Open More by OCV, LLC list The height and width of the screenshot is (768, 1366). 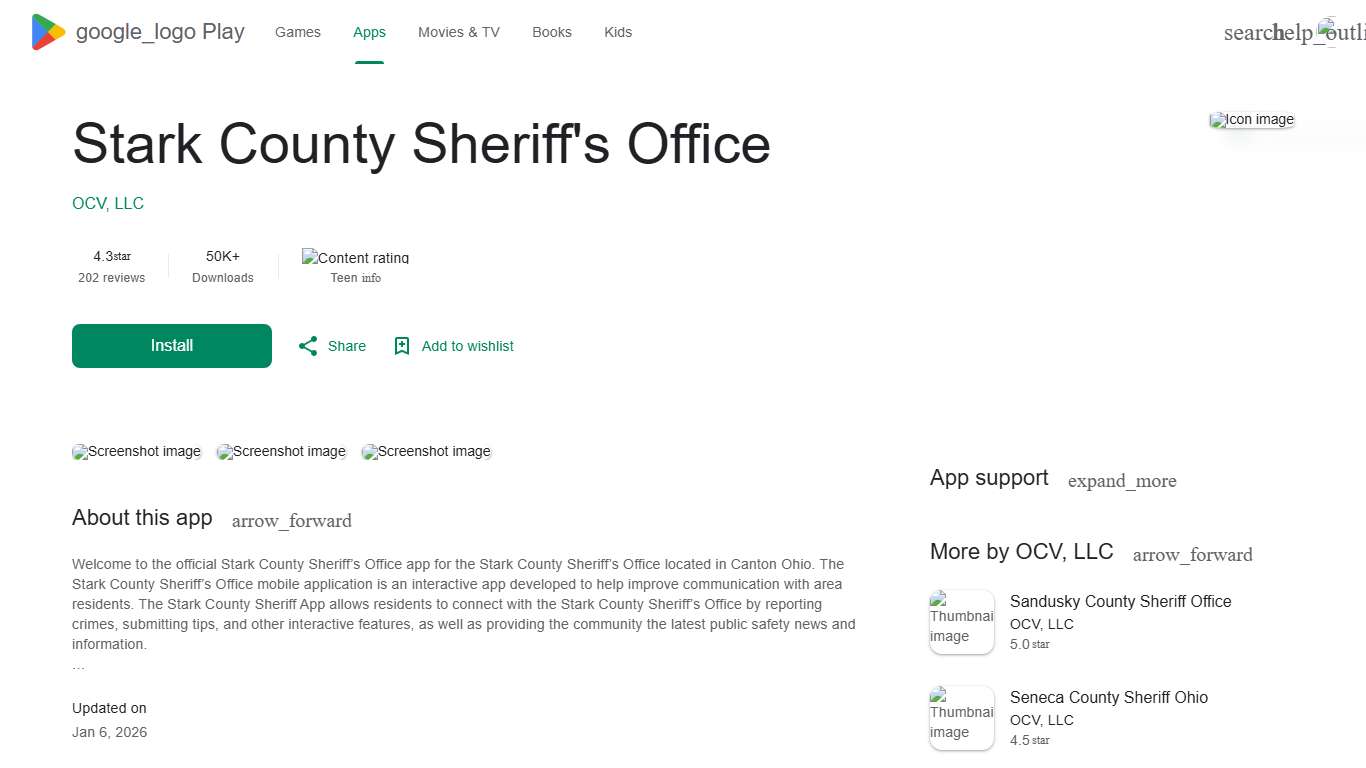[x=1192, y=554]
